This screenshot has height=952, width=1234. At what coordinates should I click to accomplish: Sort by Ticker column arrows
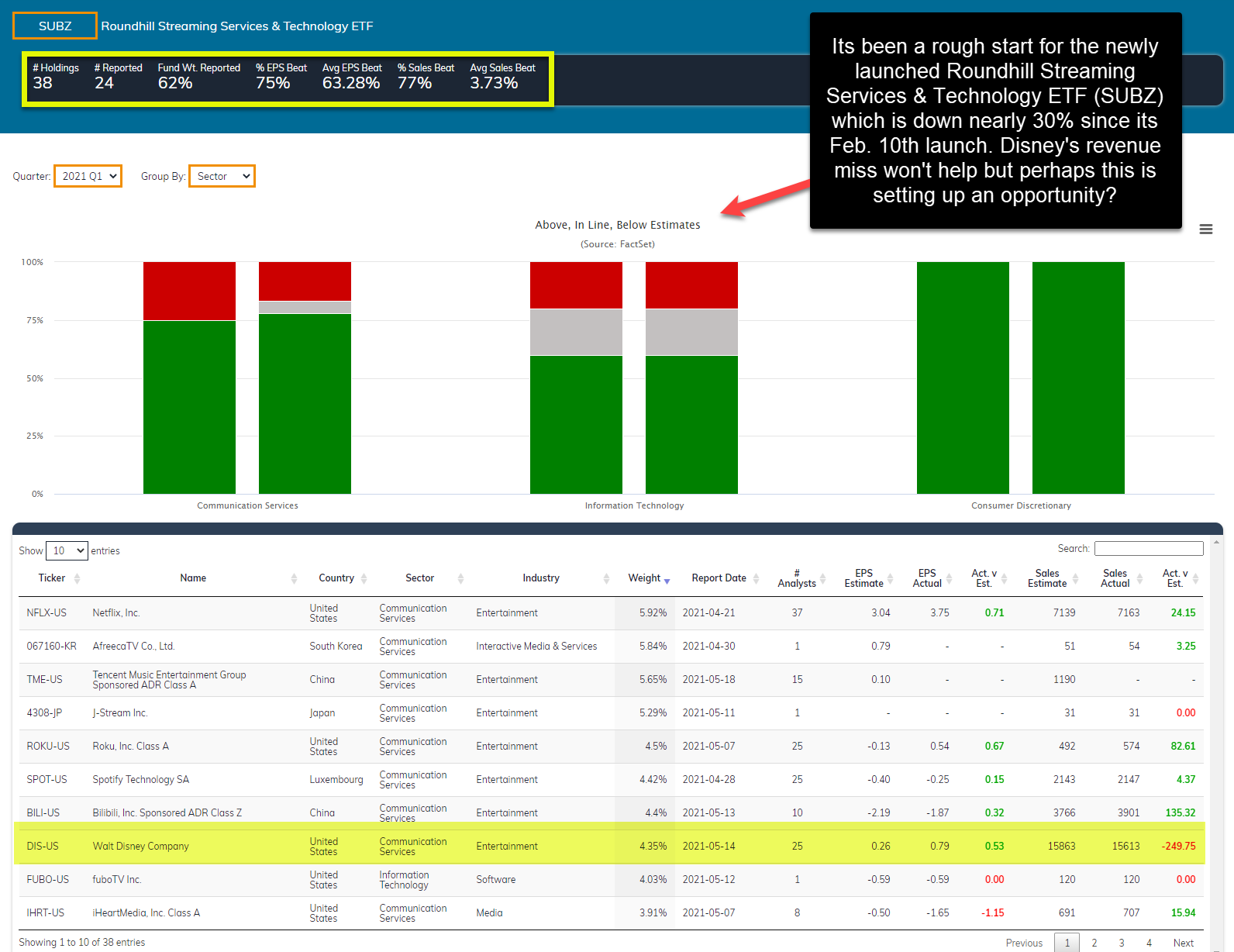click(x=77, y=578)
